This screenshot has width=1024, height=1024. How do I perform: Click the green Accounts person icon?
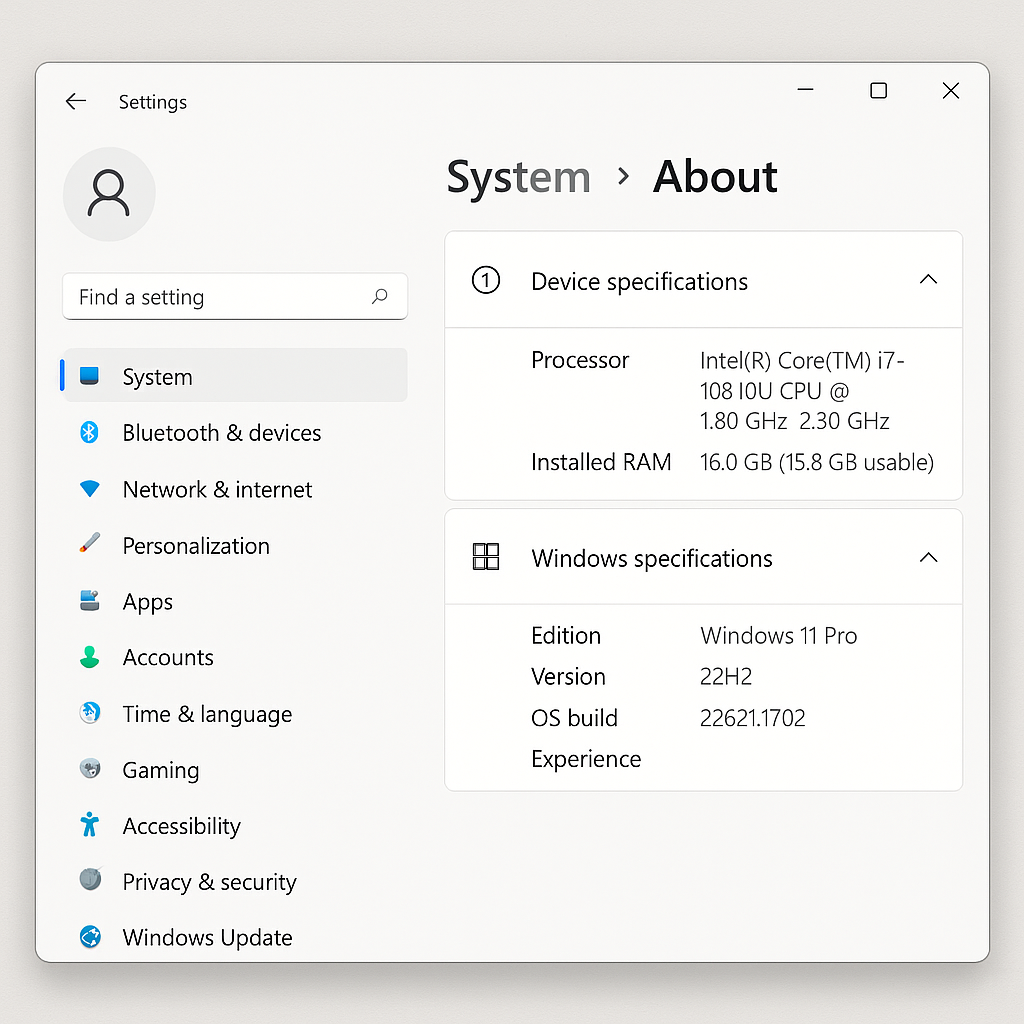pyautogui.click(x=89, y=657)
